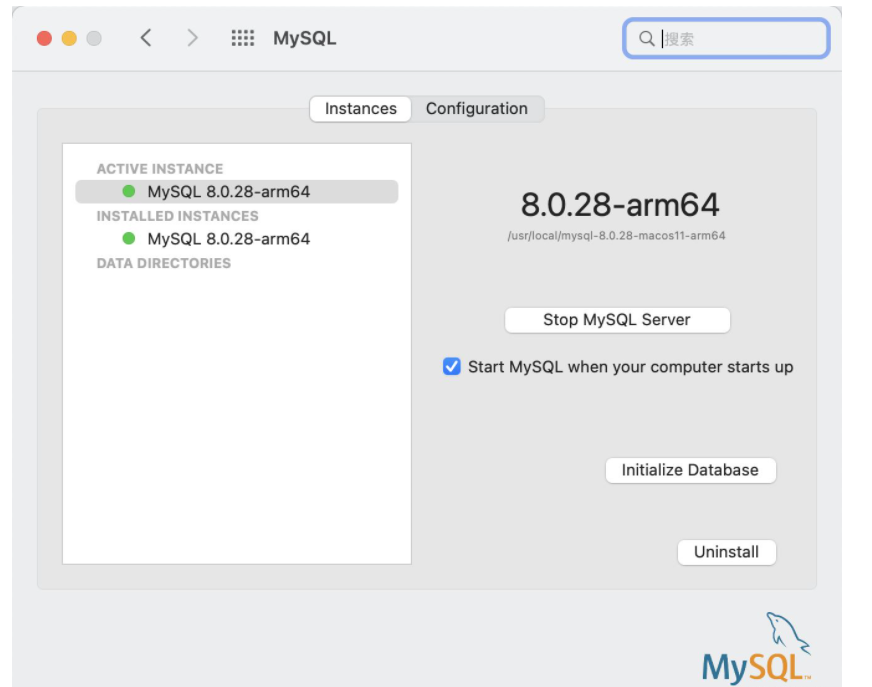
Task: Select installed instance MySQL 8.0.28-arm64
Action: click(237, 239)
